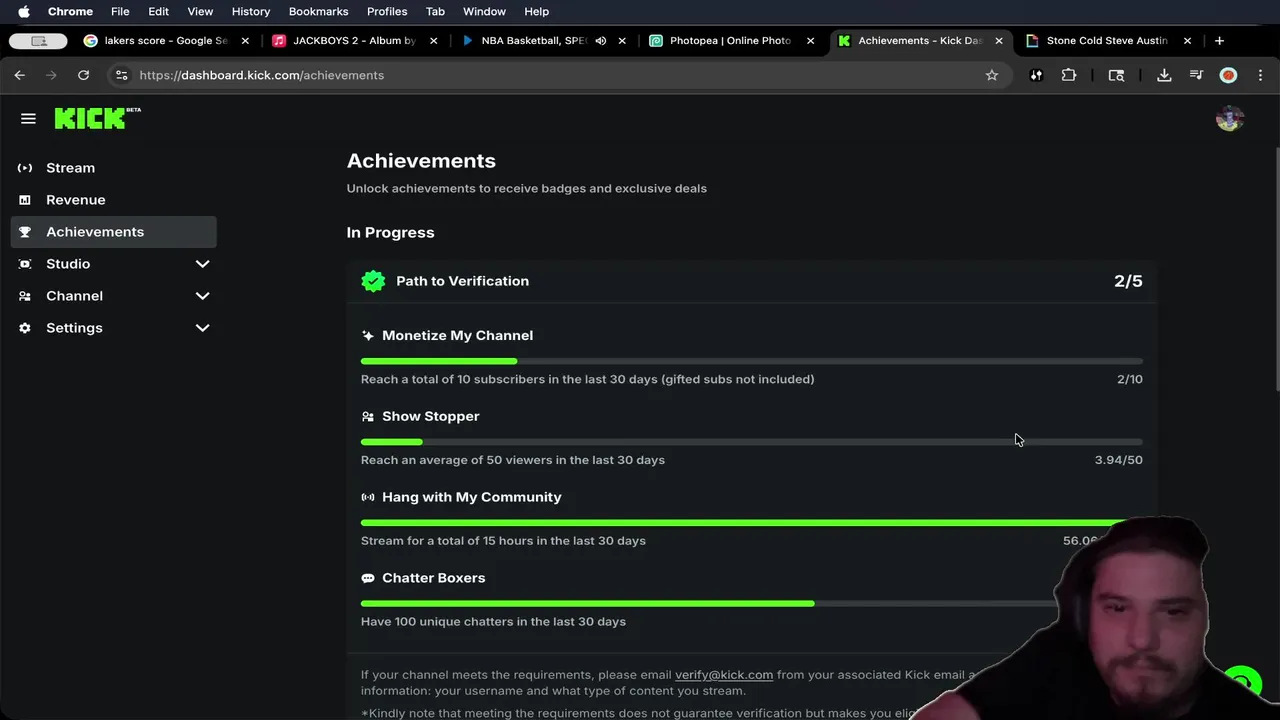Click the Settings gear icon
Image resolution: width=1280 pixels, height=720 pixels.
[25, 328]
